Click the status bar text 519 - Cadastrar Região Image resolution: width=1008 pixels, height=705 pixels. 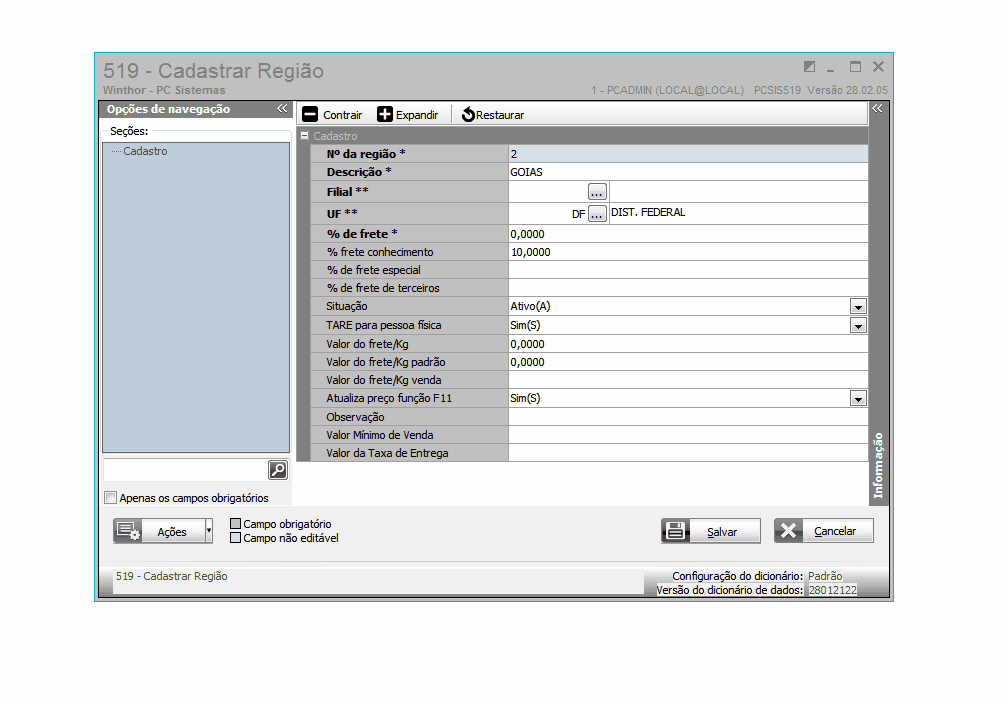[x=172, y=576]
